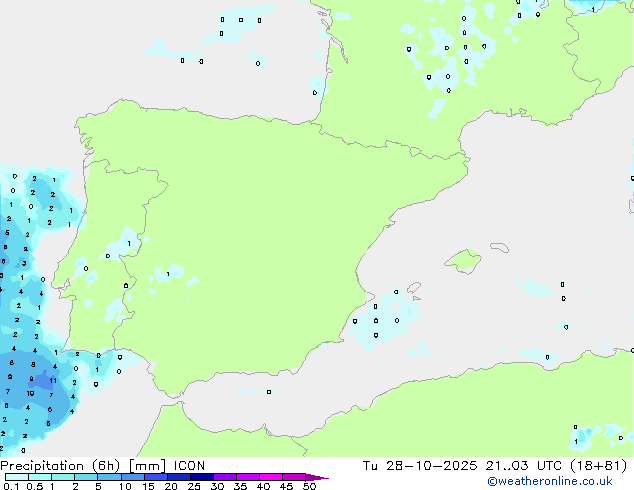Click the 30–35 mm purple legend swatch
The height and width of the screenshot is (490, 634).
[x=225, y=477]
